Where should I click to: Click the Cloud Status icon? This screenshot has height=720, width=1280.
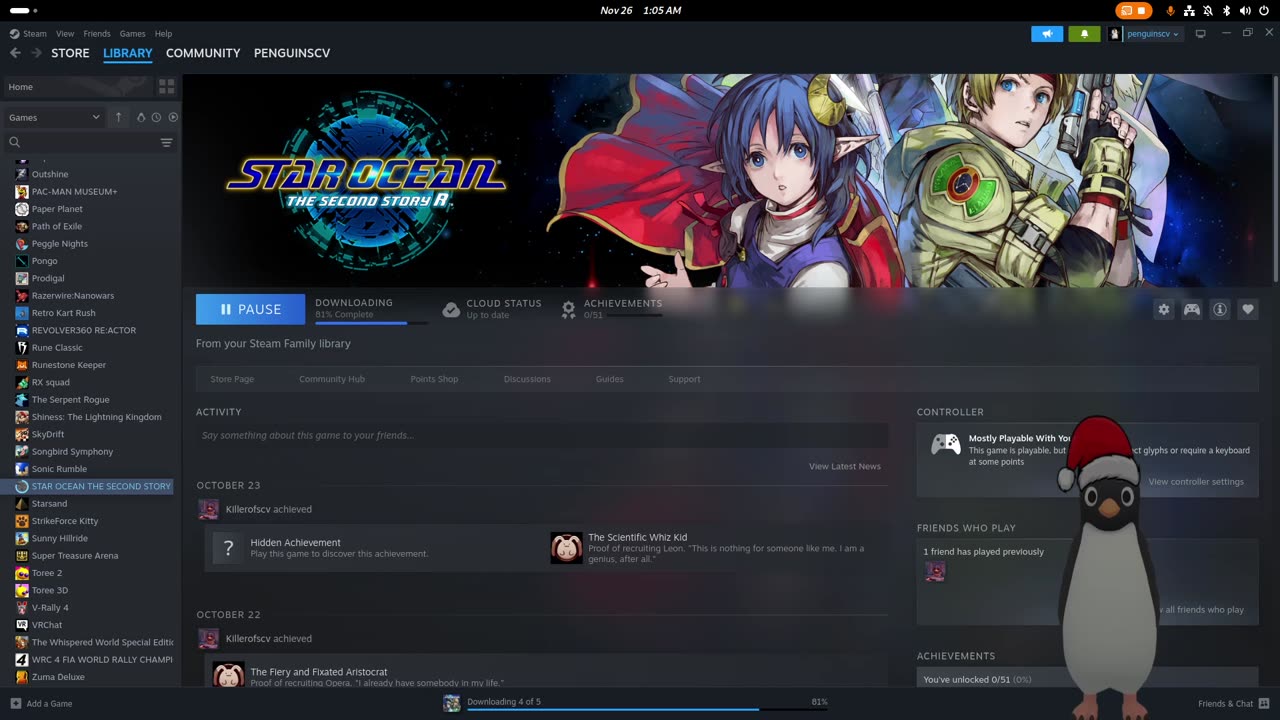tap(451, 309)
